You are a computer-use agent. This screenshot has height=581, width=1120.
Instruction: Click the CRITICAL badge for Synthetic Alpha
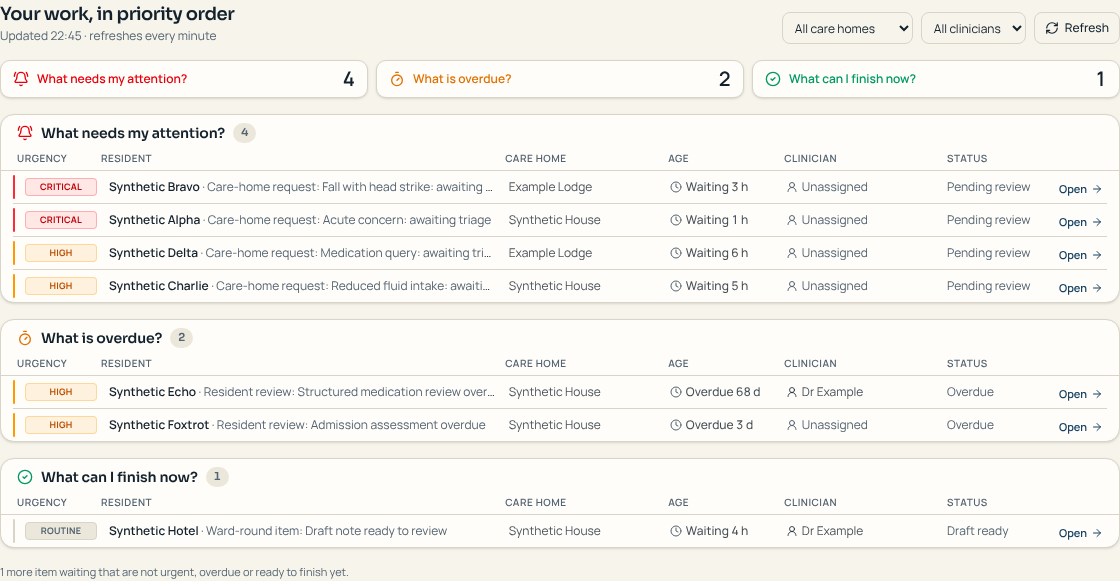61,220
